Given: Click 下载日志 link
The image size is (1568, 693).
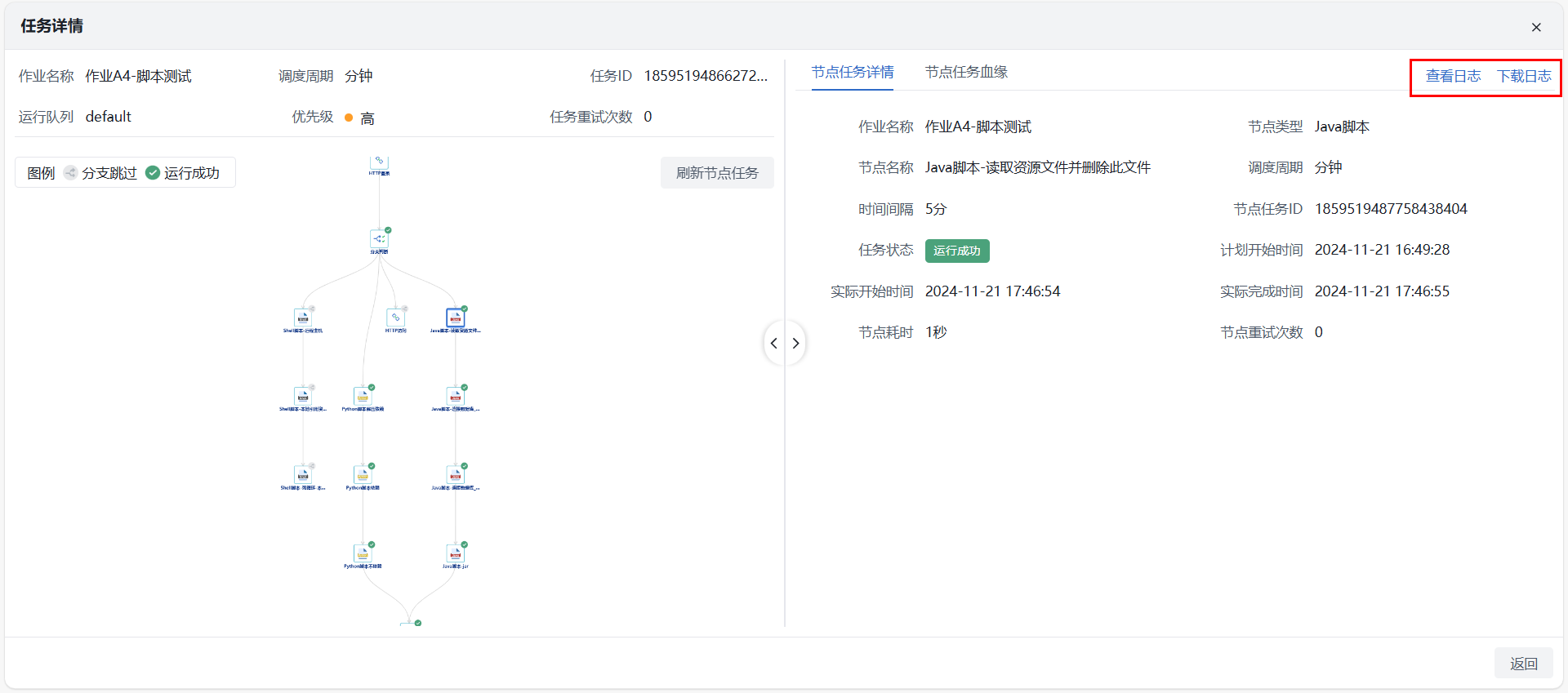Looking at the screenshot, I should coord(1524,76).
